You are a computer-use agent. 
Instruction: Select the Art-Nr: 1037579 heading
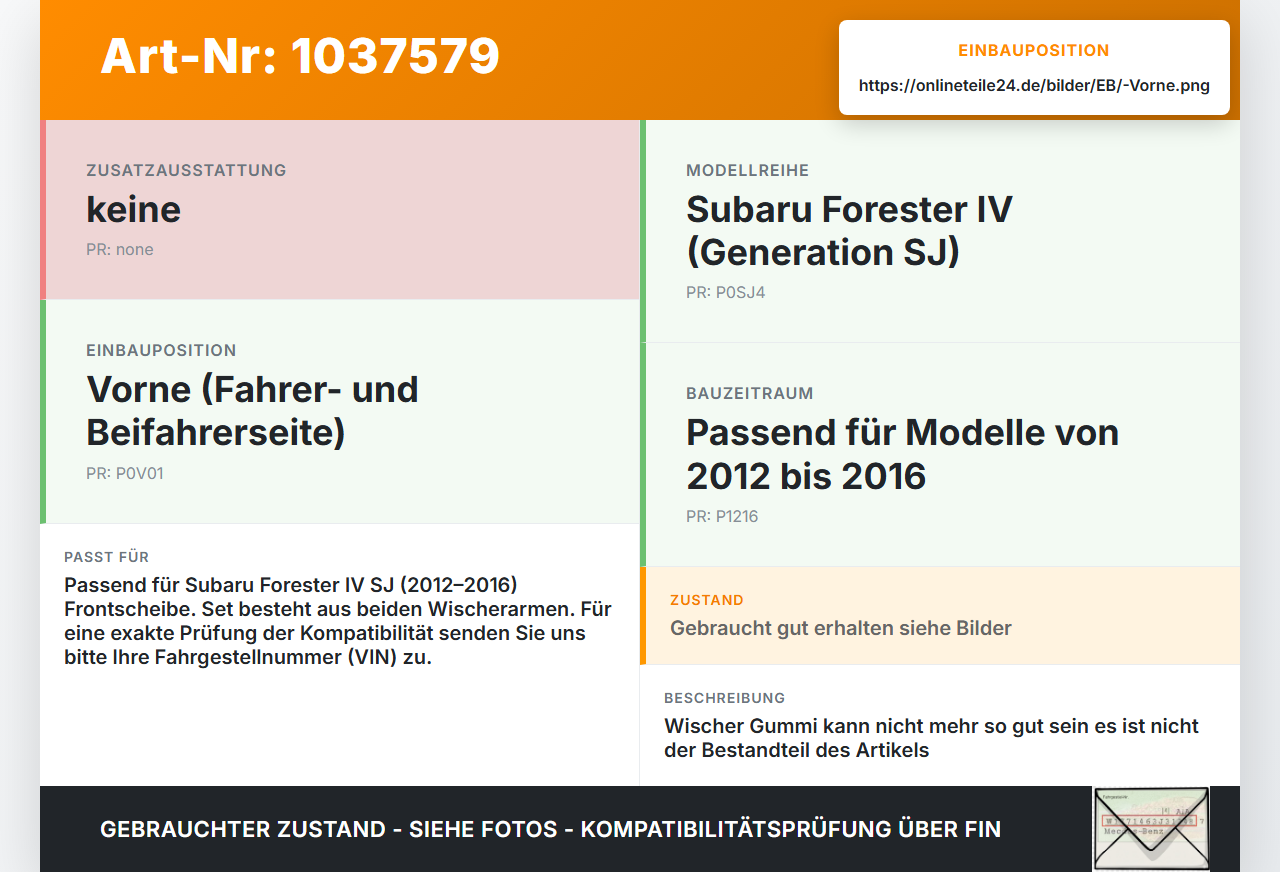[x=300, y=55]
